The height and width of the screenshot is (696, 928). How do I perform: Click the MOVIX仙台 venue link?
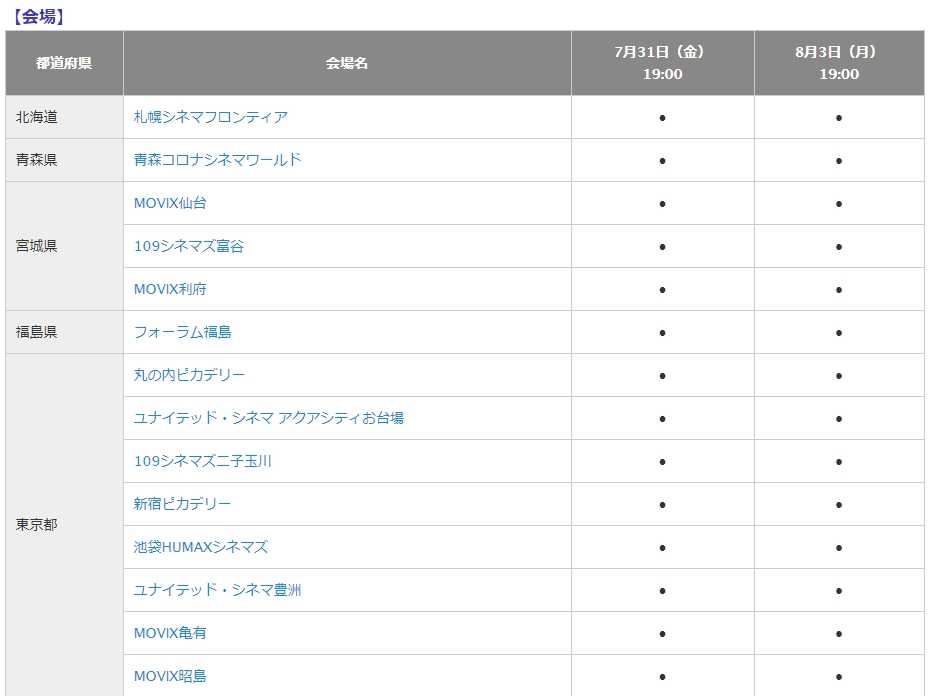(170, 203)
